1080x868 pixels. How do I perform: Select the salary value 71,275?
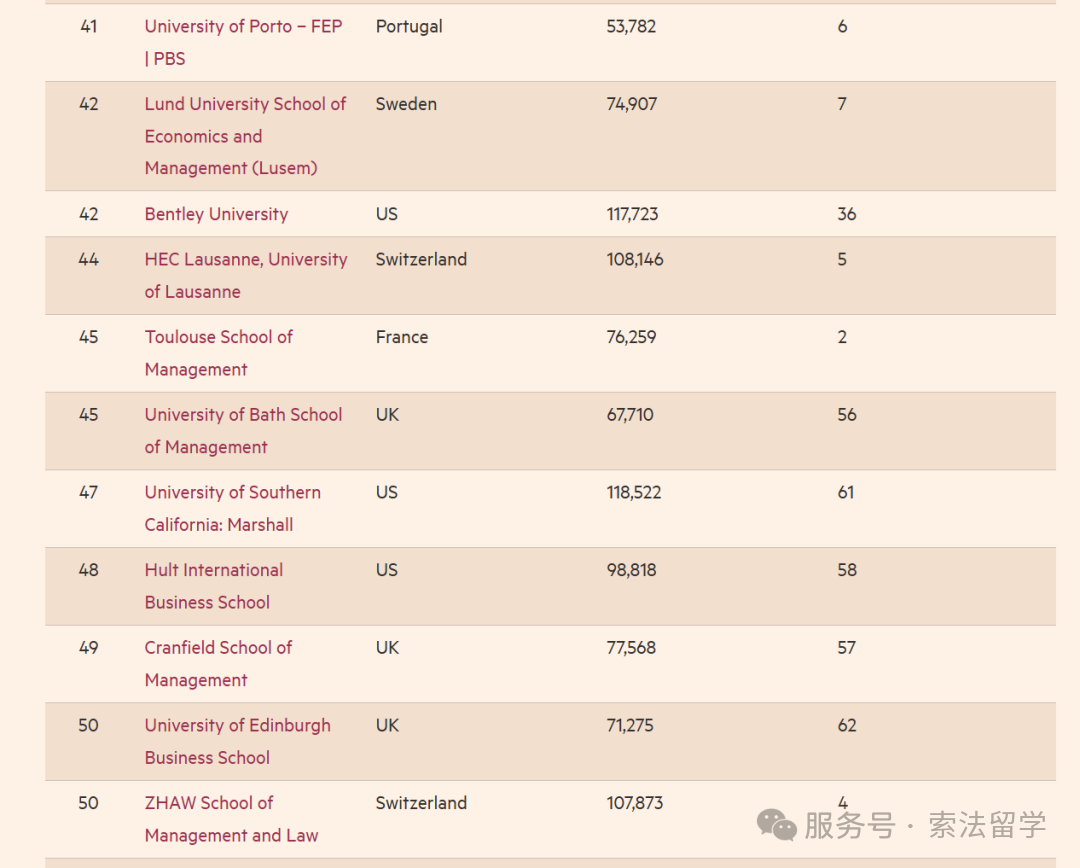click(x=630, y=725)
